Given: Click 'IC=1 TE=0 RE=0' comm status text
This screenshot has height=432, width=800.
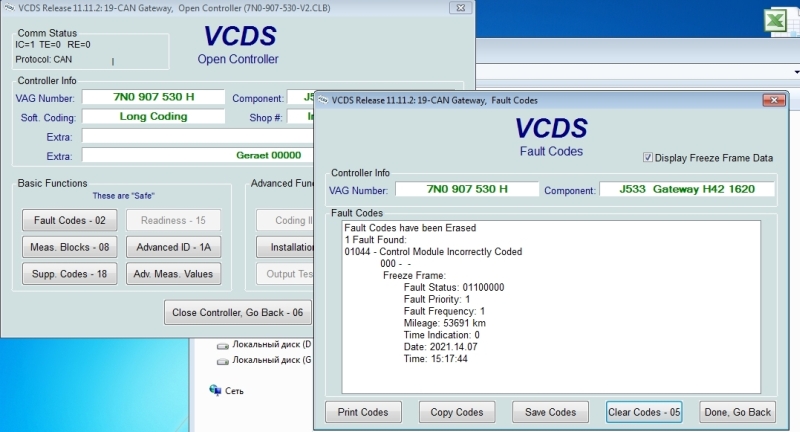Looking at the screenshot, I should (x=53, y=45).
